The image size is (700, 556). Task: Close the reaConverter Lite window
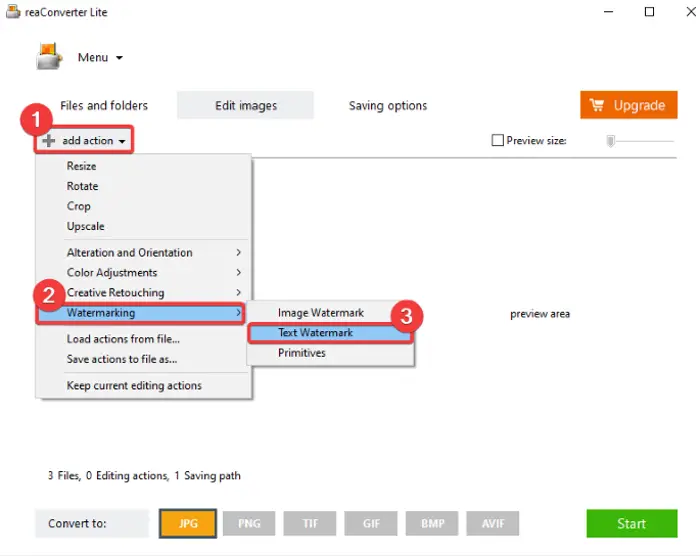691,12
